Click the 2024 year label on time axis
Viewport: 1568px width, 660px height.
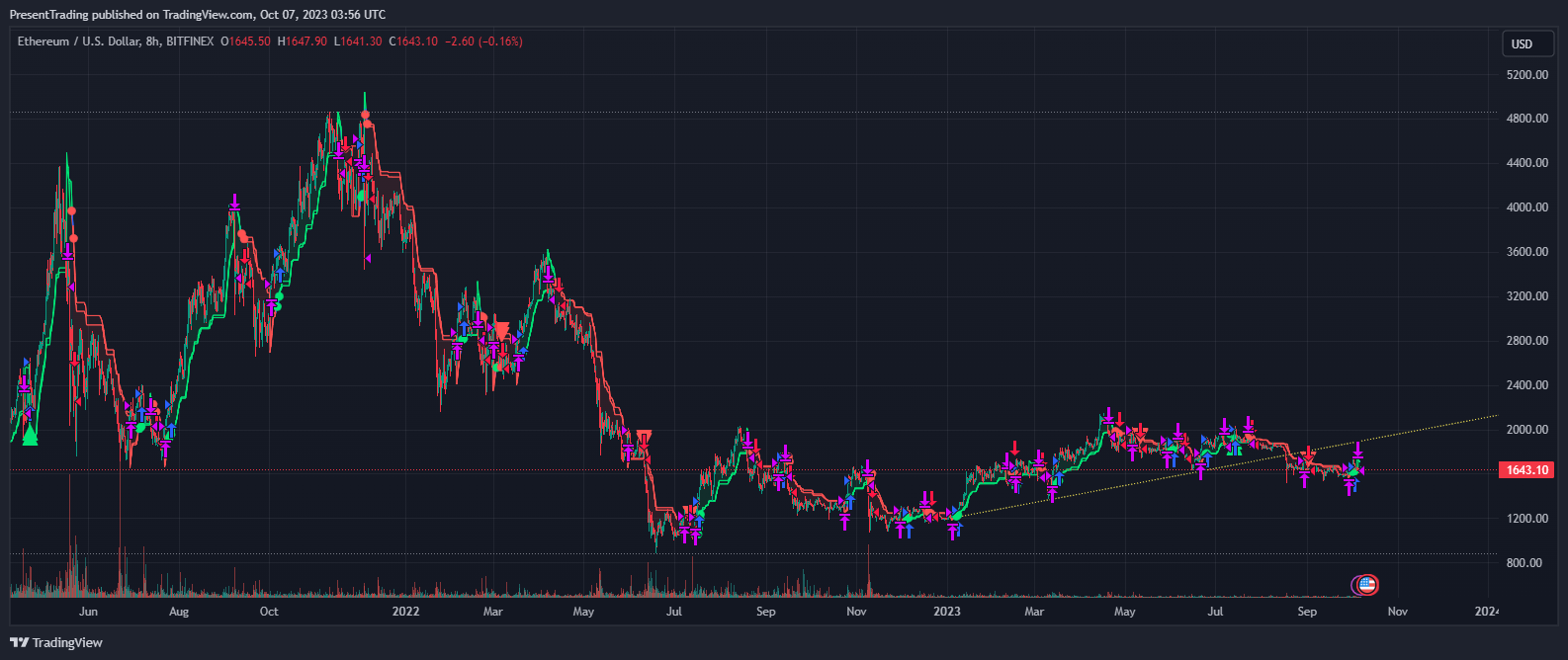1486,612
